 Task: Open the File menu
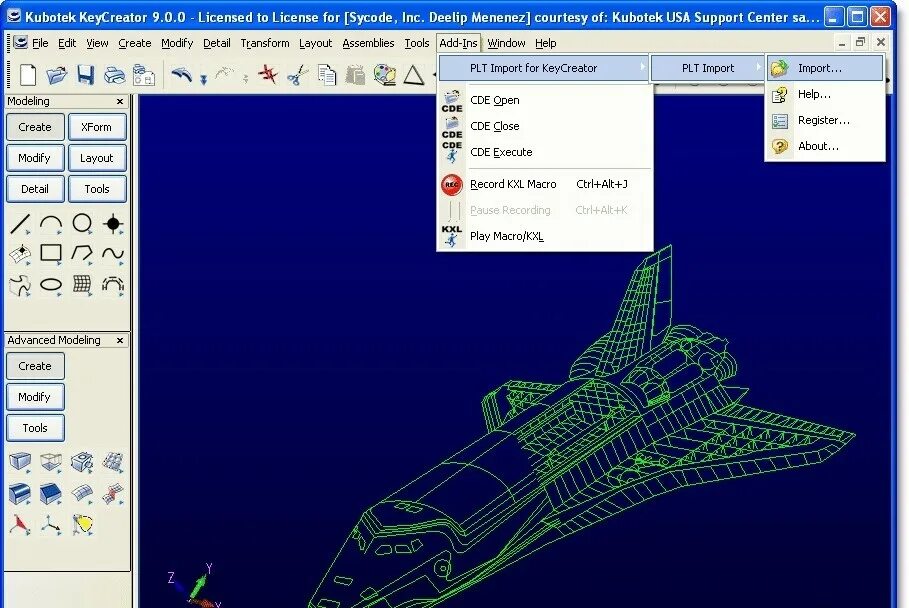point(40,43)
